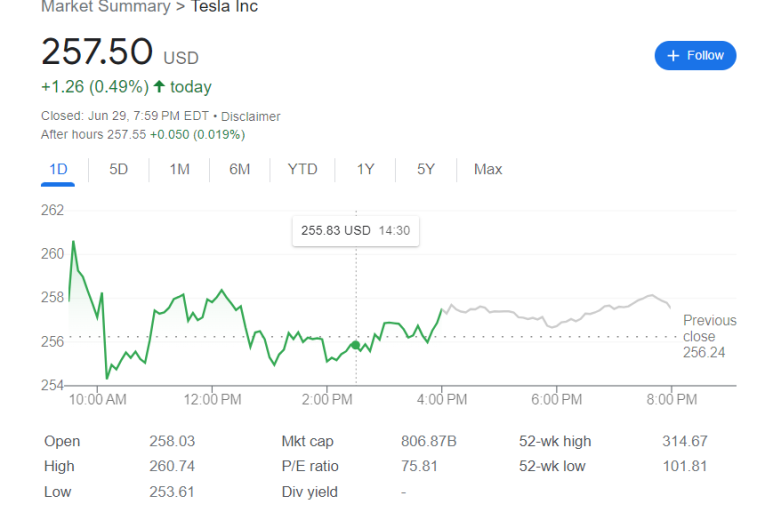Select the 1D time range tab
Image resolution: width=773 pixels, height=520 pixels.
[x=58, y=170]
